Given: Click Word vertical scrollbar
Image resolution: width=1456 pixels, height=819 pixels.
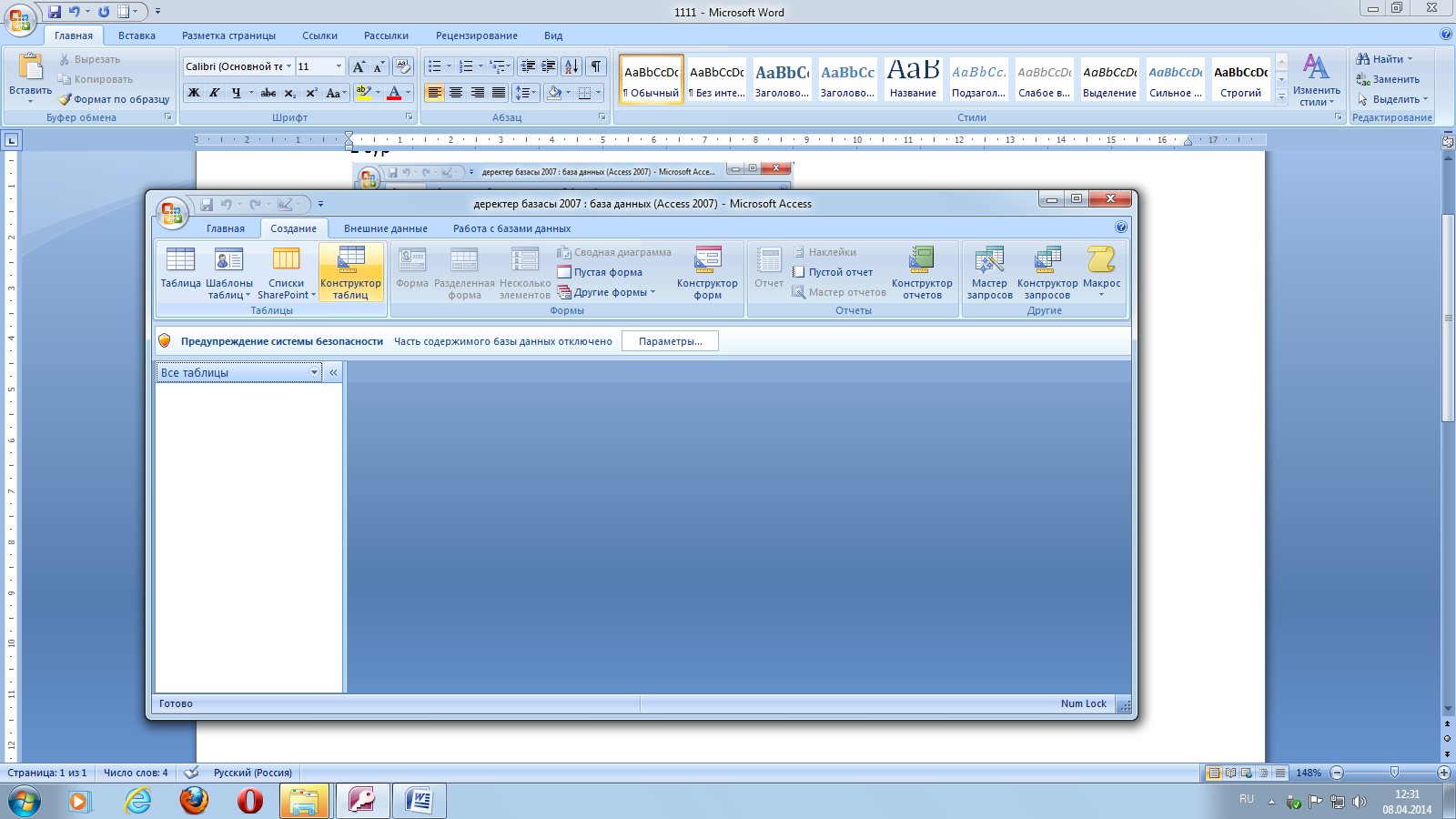Looking at the screenshot, I should (x=1448, y=318).
